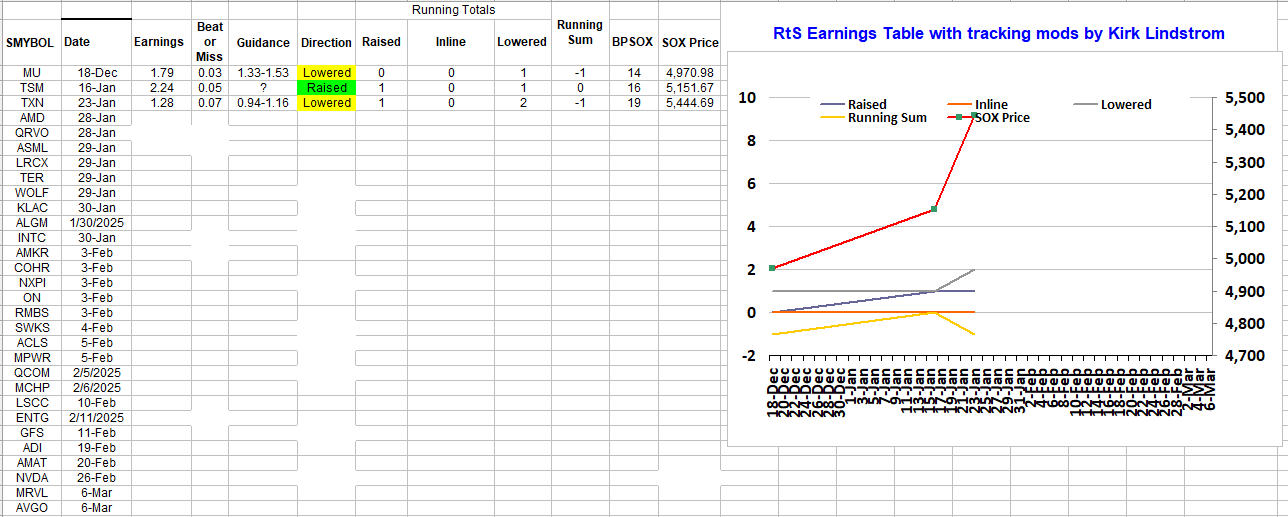Select the MU earnings value 1.79
This screenshot has width=1288, height=517.
159,73
